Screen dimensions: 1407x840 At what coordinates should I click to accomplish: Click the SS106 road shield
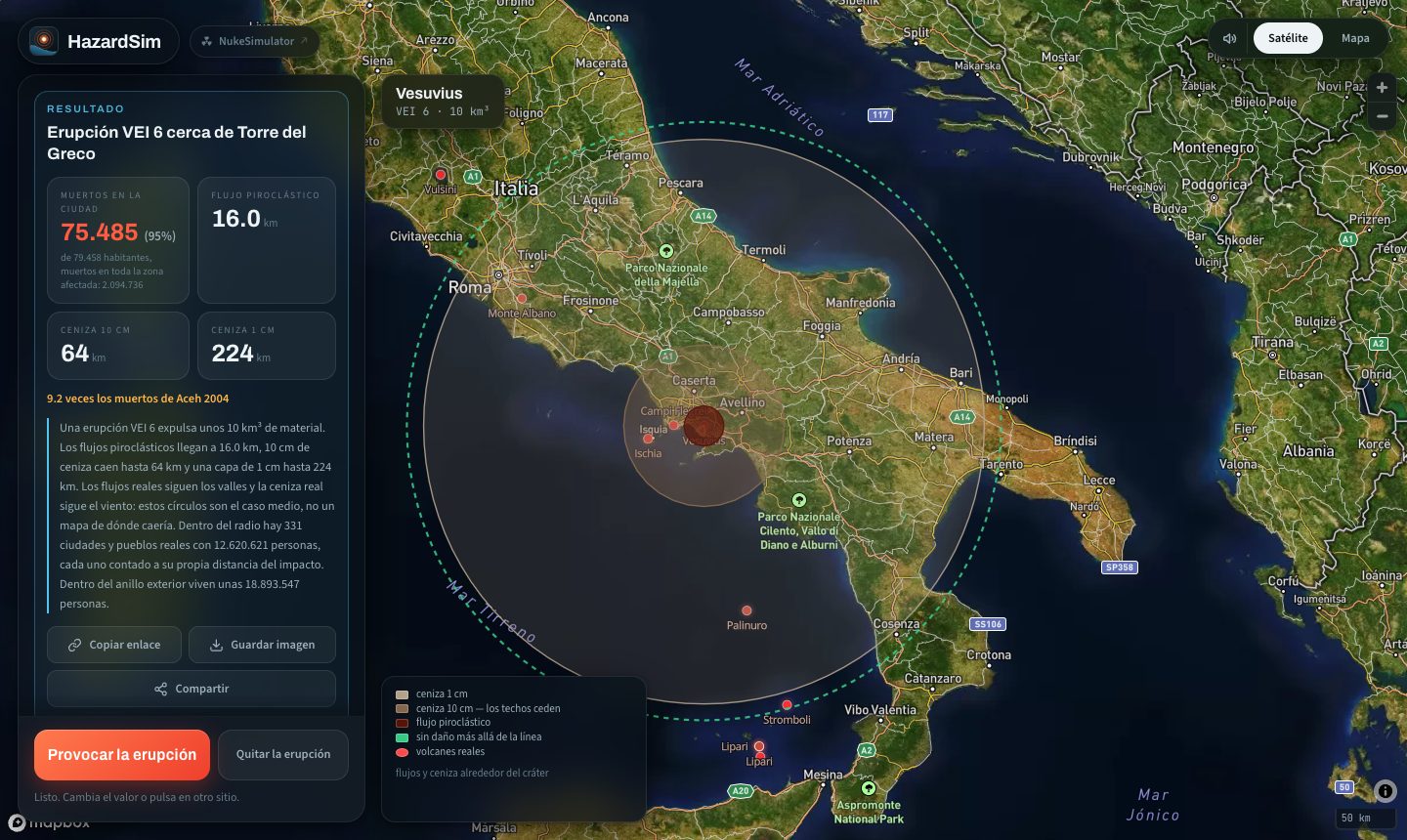click(988, 624)
